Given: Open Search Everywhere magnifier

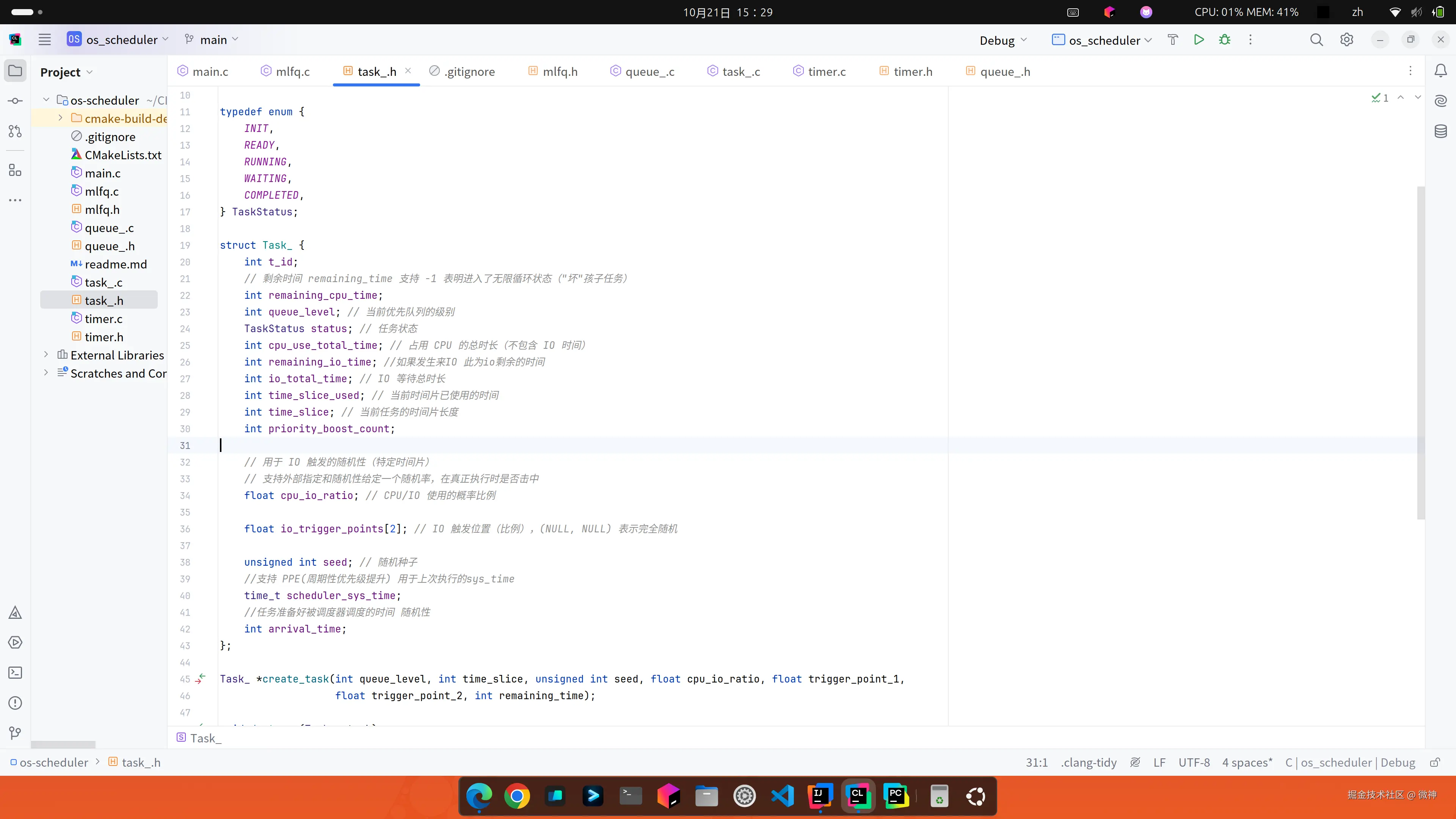Looking at the screenshot, I should coord(1316,39).
